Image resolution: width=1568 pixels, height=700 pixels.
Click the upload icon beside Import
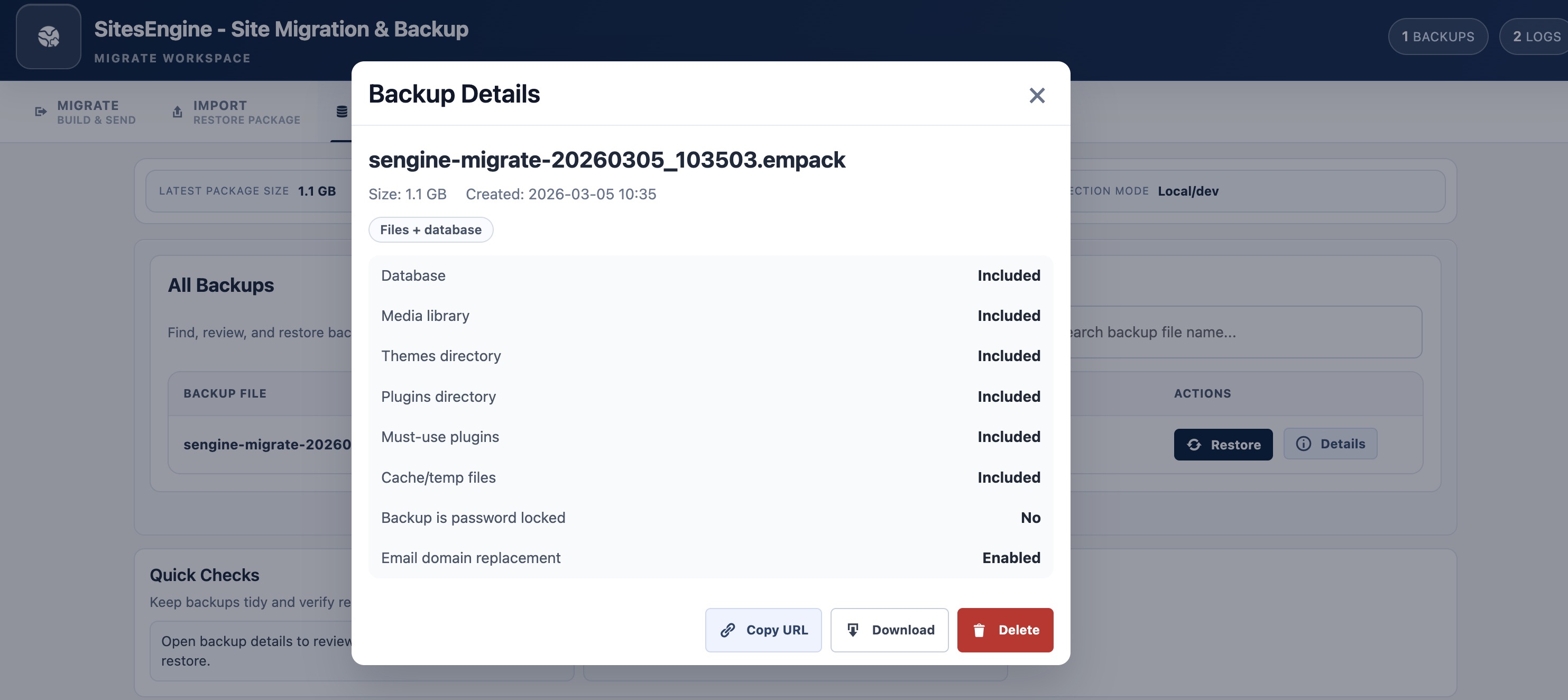coord(177,112)
